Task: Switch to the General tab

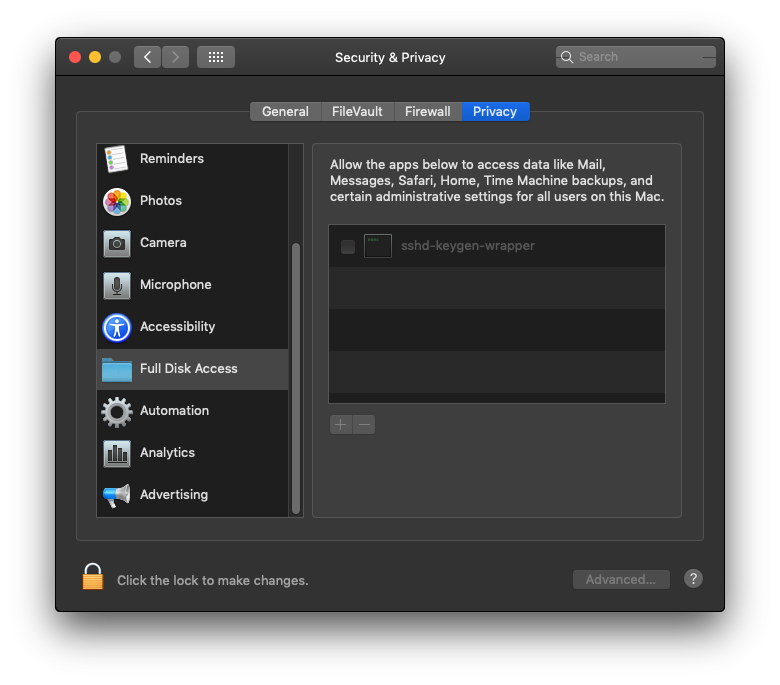Action: pyautogui.click(x=285, y=112)
